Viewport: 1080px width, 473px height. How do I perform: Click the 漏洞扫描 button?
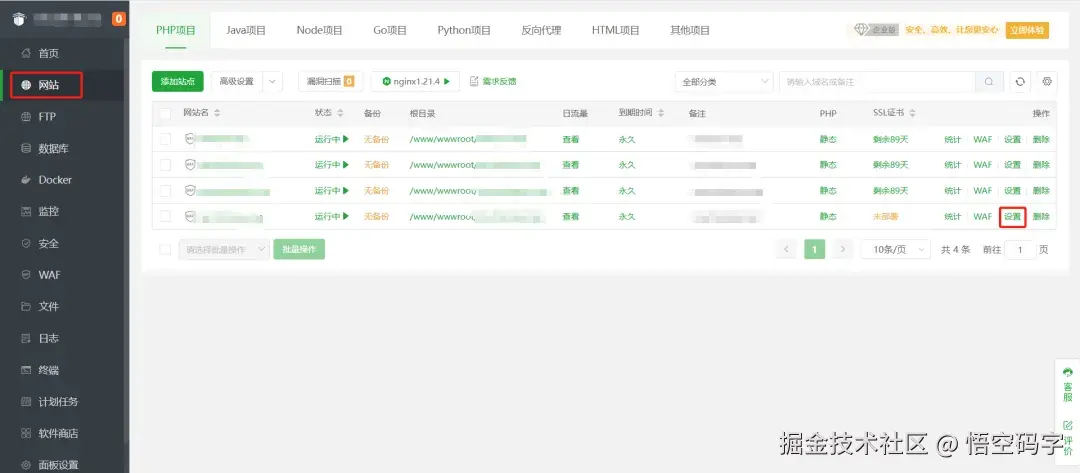pyautogui.click(x=331, y=81)
